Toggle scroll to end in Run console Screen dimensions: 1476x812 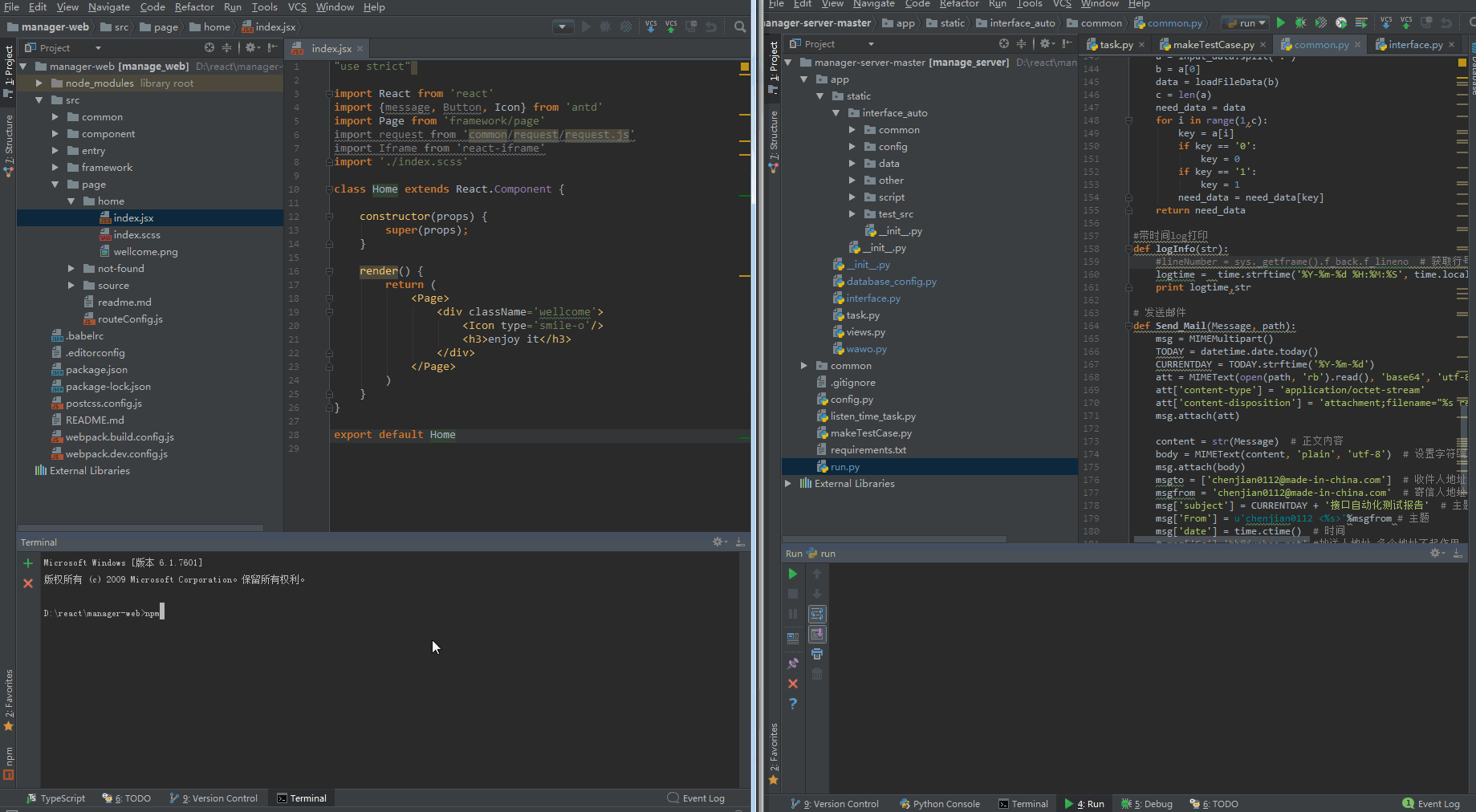(816, 635)
